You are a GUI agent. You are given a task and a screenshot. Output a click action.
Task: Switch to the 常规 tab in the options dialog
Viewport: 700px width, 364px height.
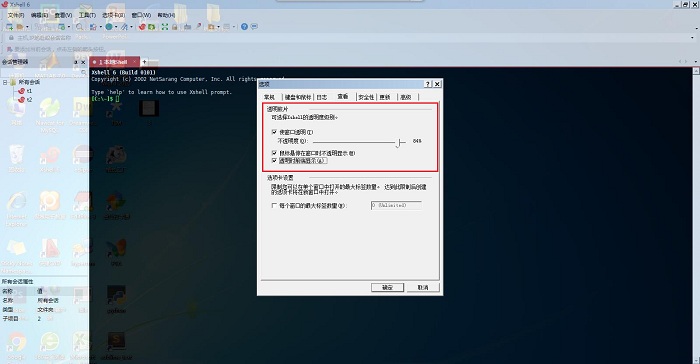pyautogui.click(x=269, y=97)
